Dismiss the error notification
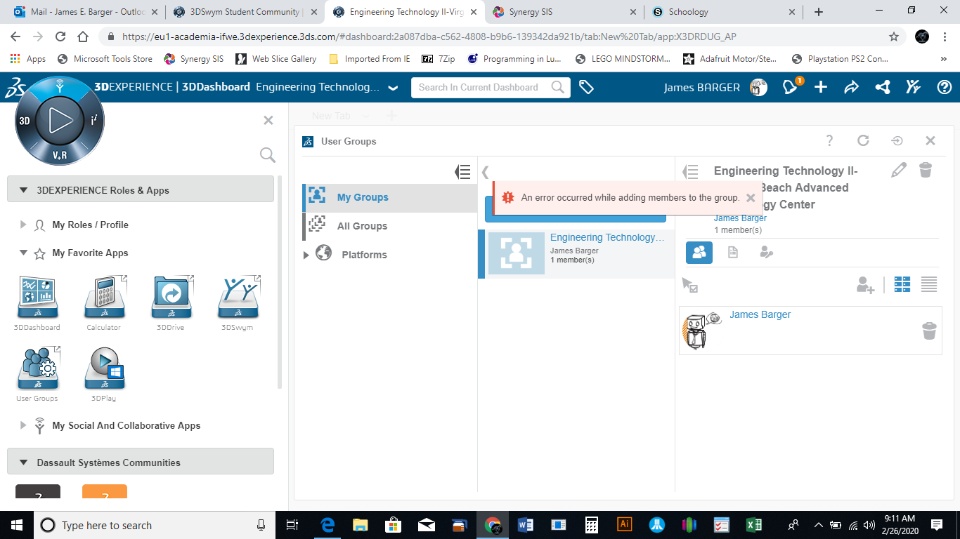Viewport: 960px width, 539px height. (x=751, y=198)
